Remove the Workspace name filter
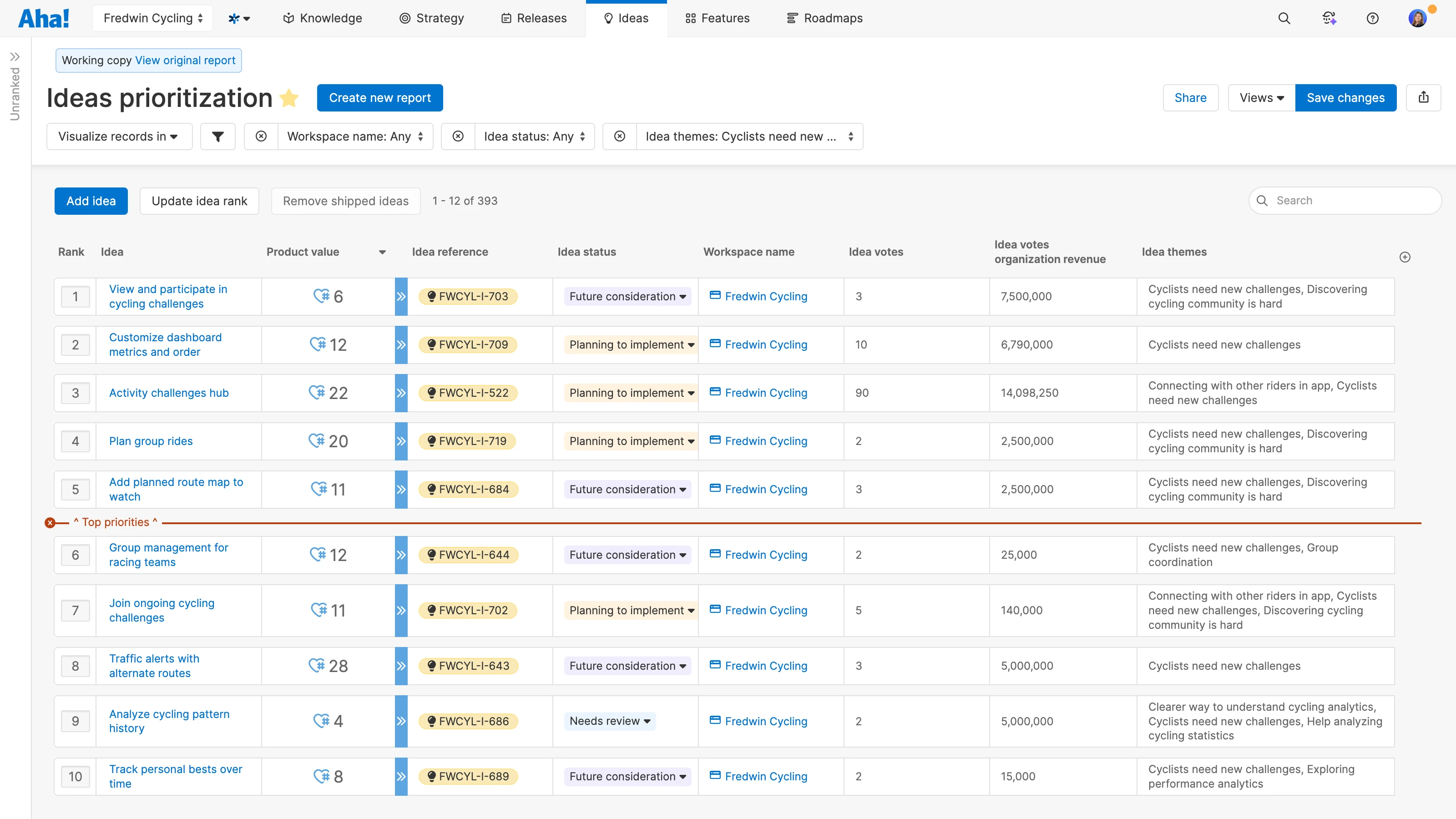 (261, 136)
